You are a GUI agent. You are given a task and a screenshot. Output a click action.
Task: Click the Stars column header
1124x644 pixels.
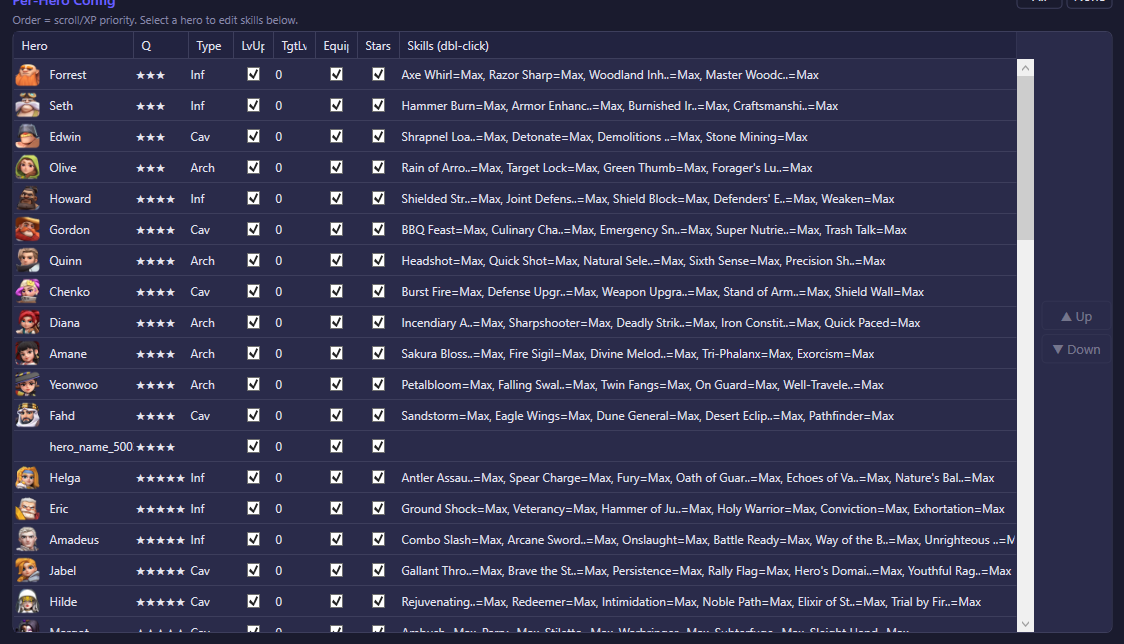[x=378, y=46]
